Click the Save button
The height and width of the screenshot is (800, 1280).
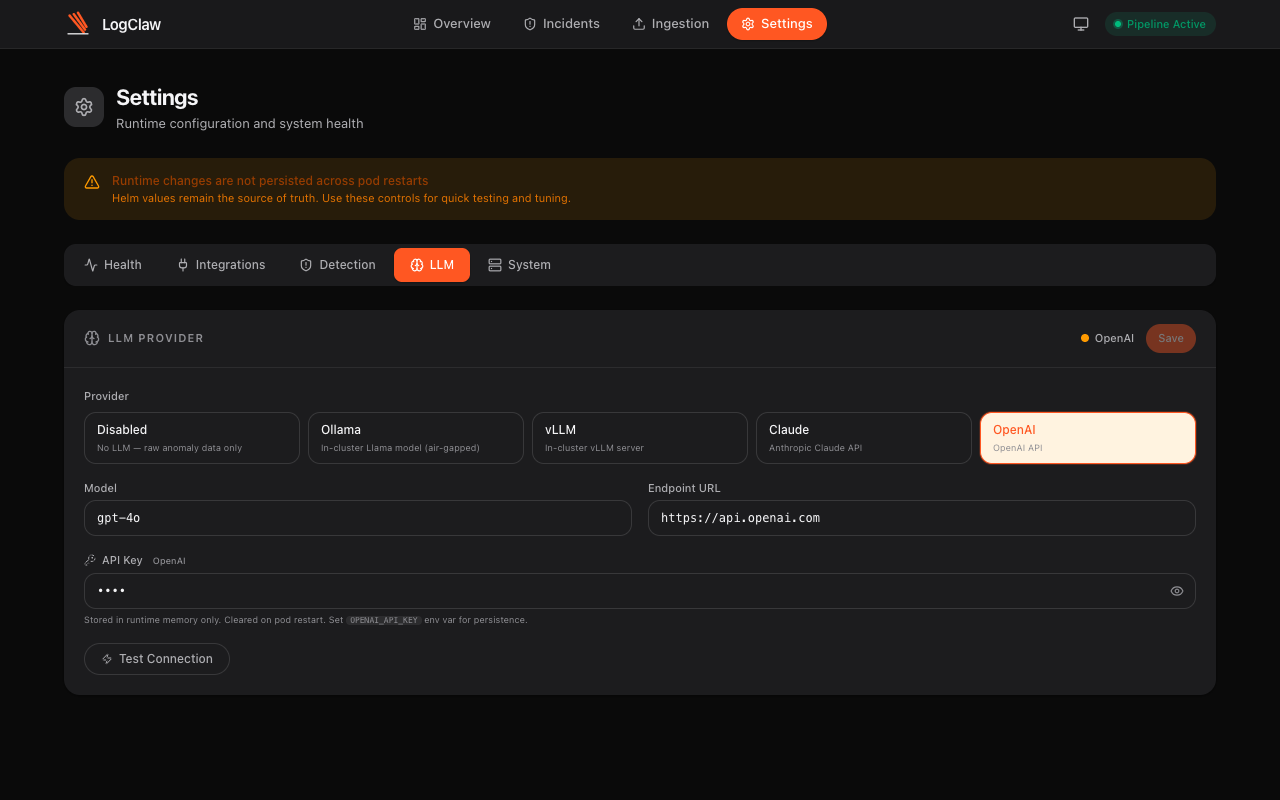pyautogui.click(x=1170, y=338)
